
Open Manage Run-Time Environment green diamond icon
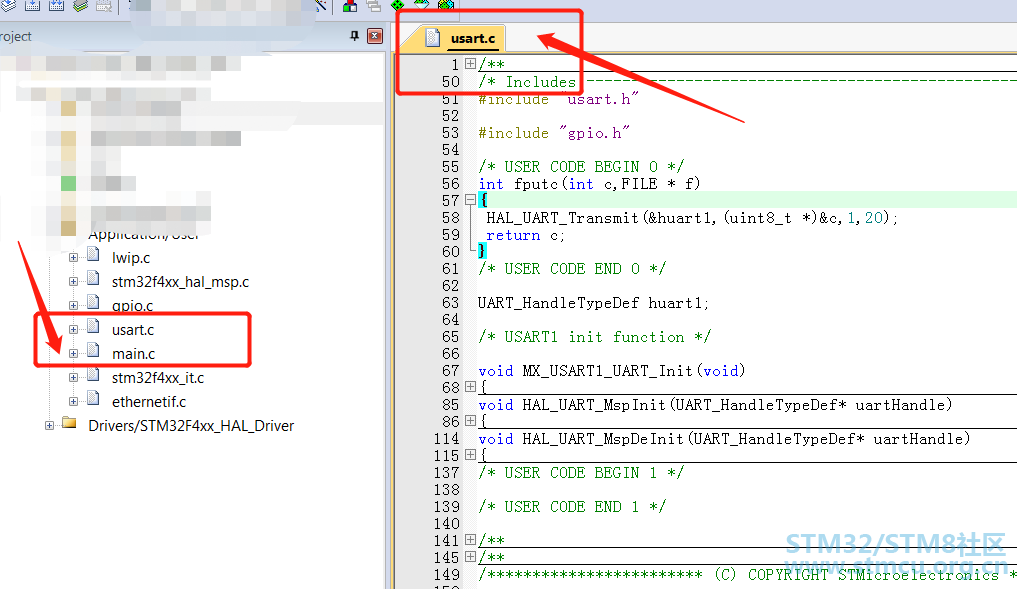pyautogui.click(x=398, y=5)
